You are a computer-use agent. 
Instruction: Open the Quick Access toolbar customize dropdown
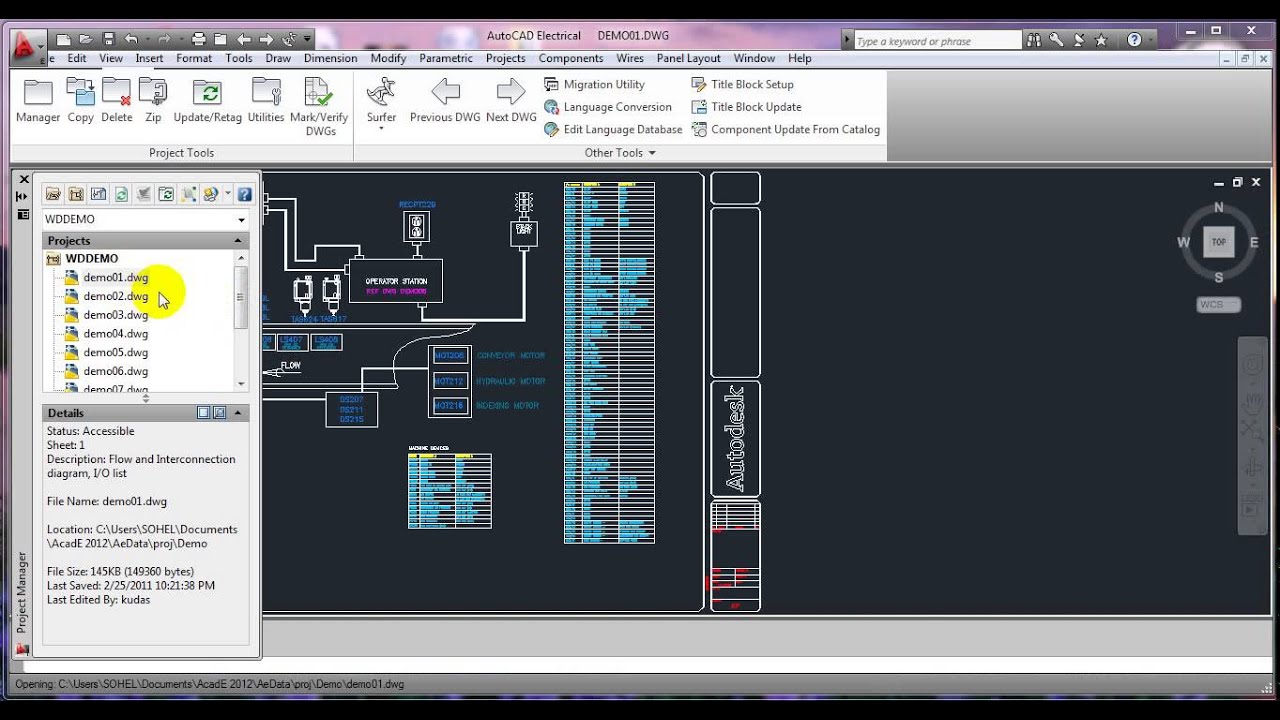click(x=307, y=40)
